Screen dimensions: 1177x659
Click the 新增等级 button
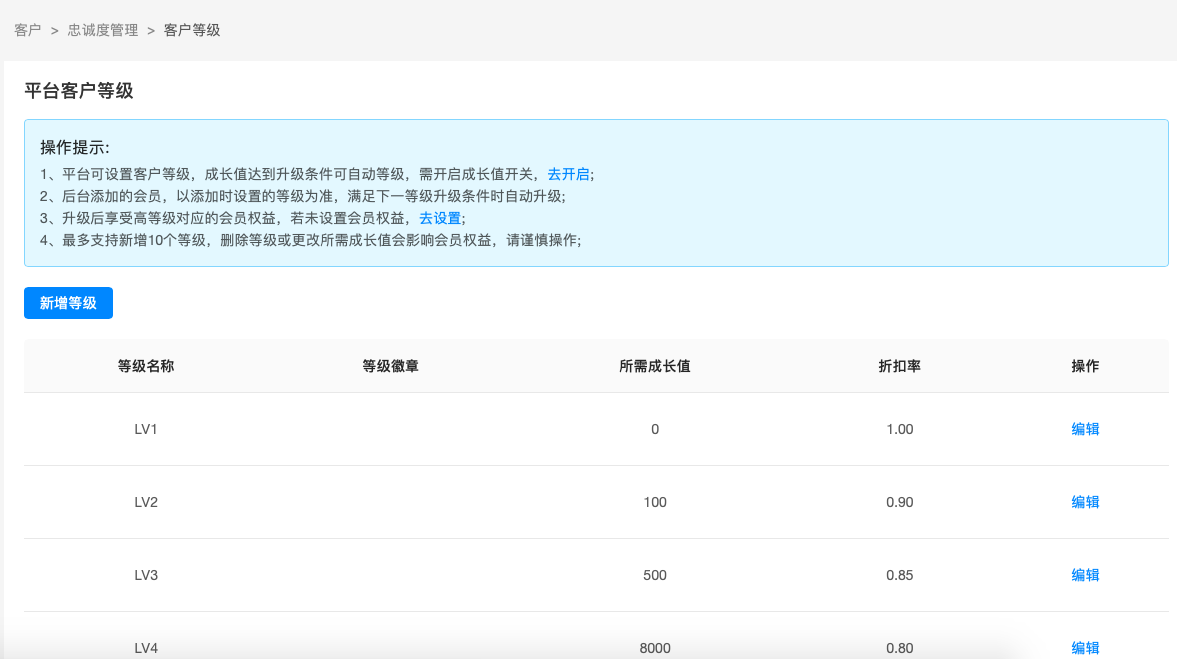tap(68, 303)
